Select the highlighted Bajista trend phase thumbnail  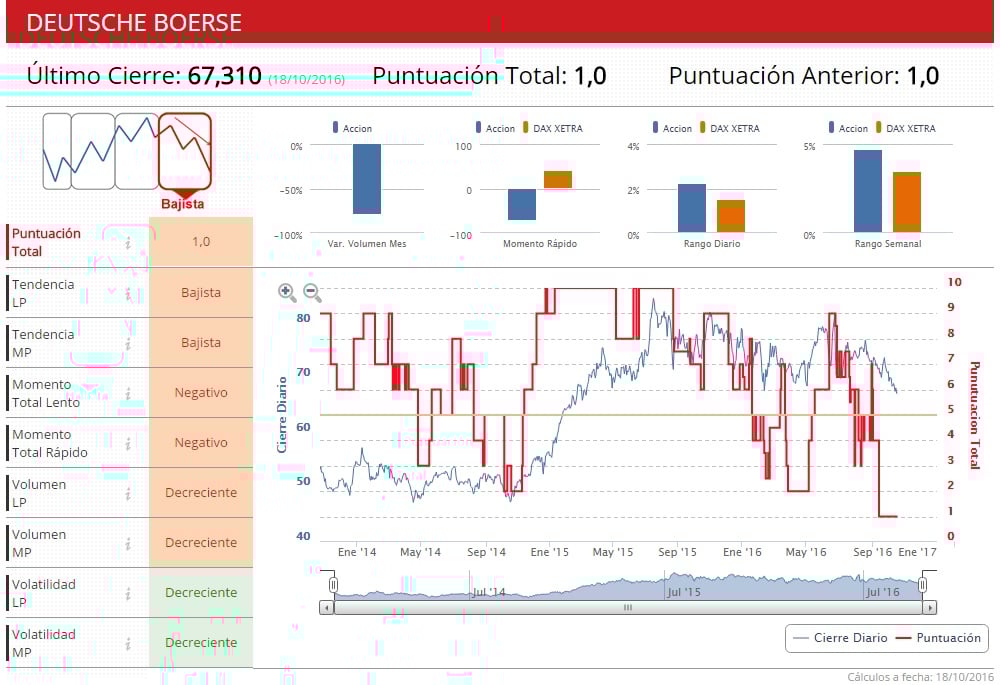click(x=185, y=152)
